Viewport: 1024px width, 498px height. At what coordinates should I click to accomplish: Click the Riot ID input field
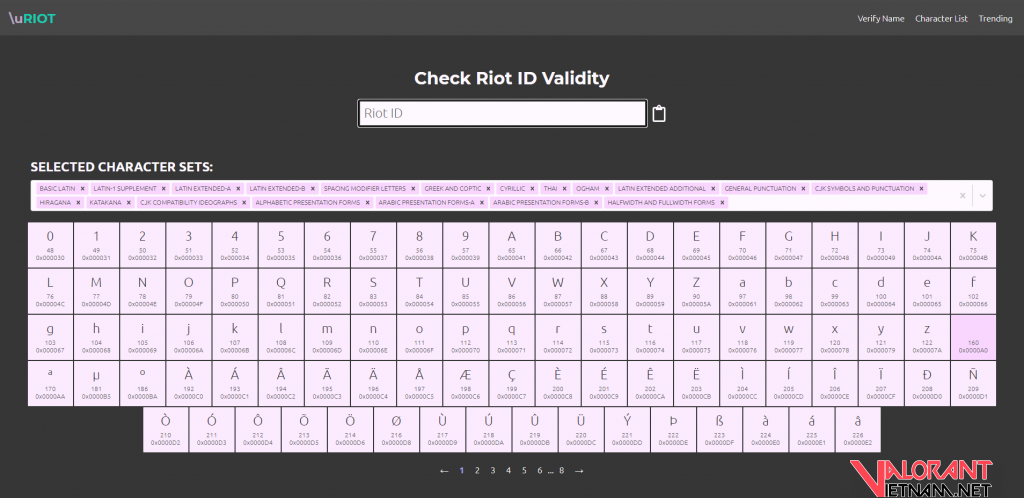[502, 114]
